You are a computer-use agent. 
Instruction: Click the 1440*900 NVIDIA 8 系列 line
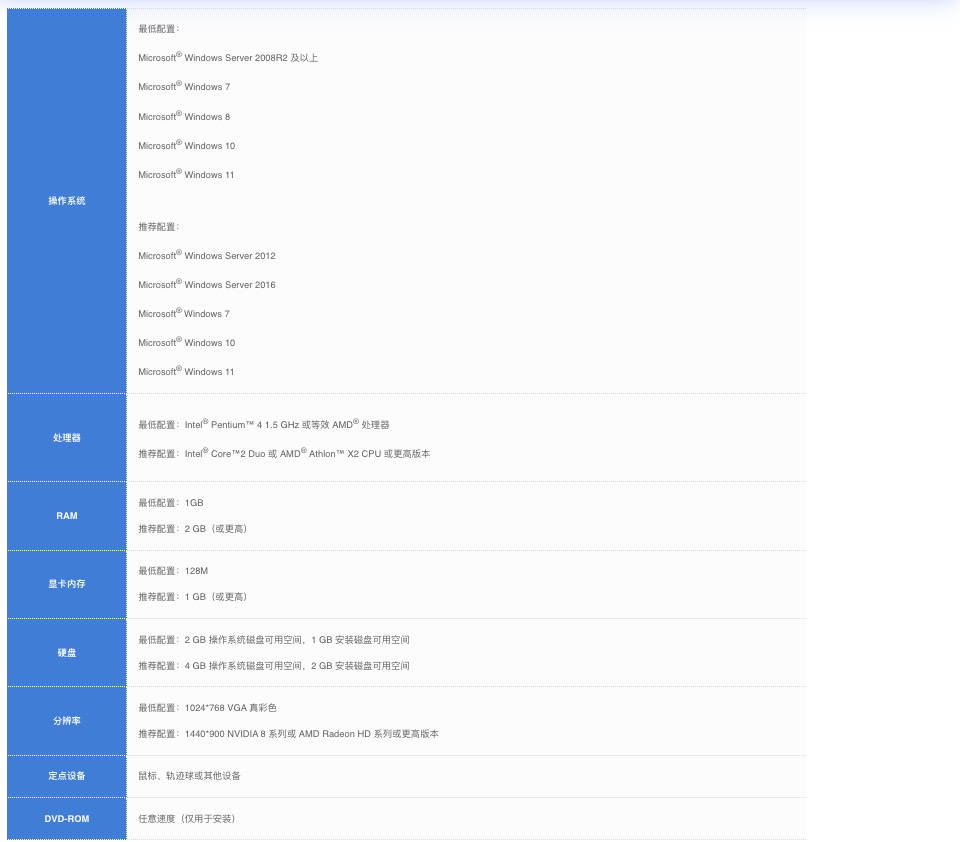tap(288, 734)
